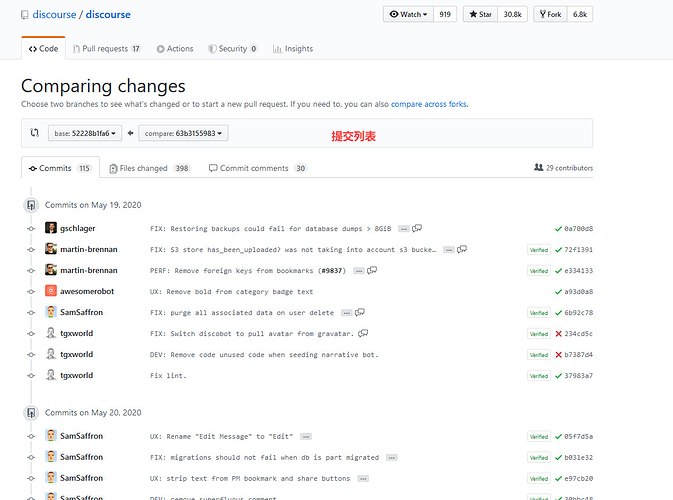The height and width of the screenshot is (500, 673).
Task: Click awesomerobot's avatar icon
Action: tap(51, 291)
